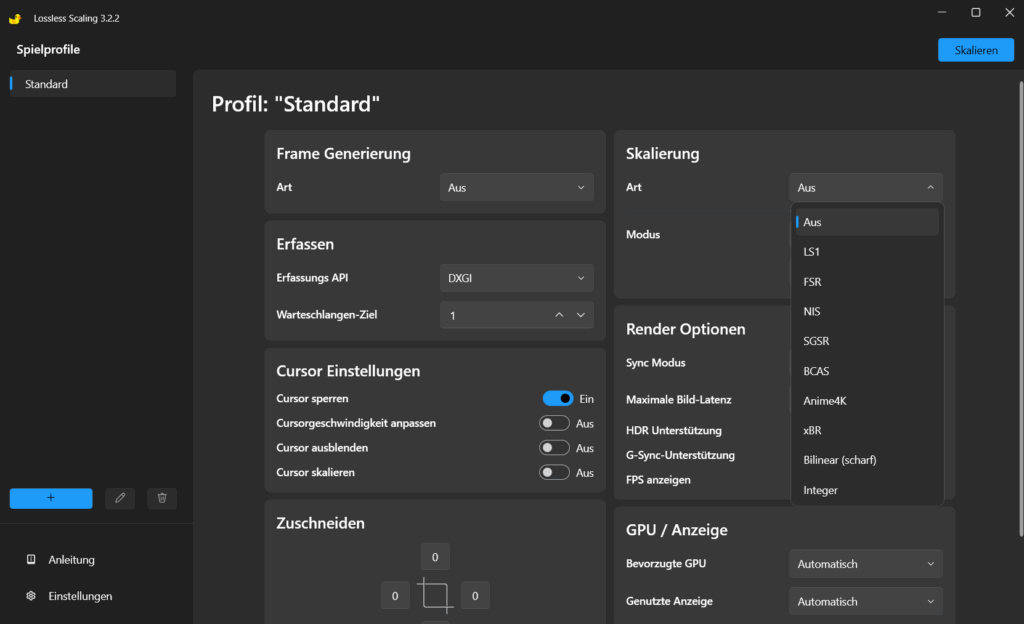Maximize the Lossless Scaling window
This screenshot has height=624, width=1024.
(976, 12)
